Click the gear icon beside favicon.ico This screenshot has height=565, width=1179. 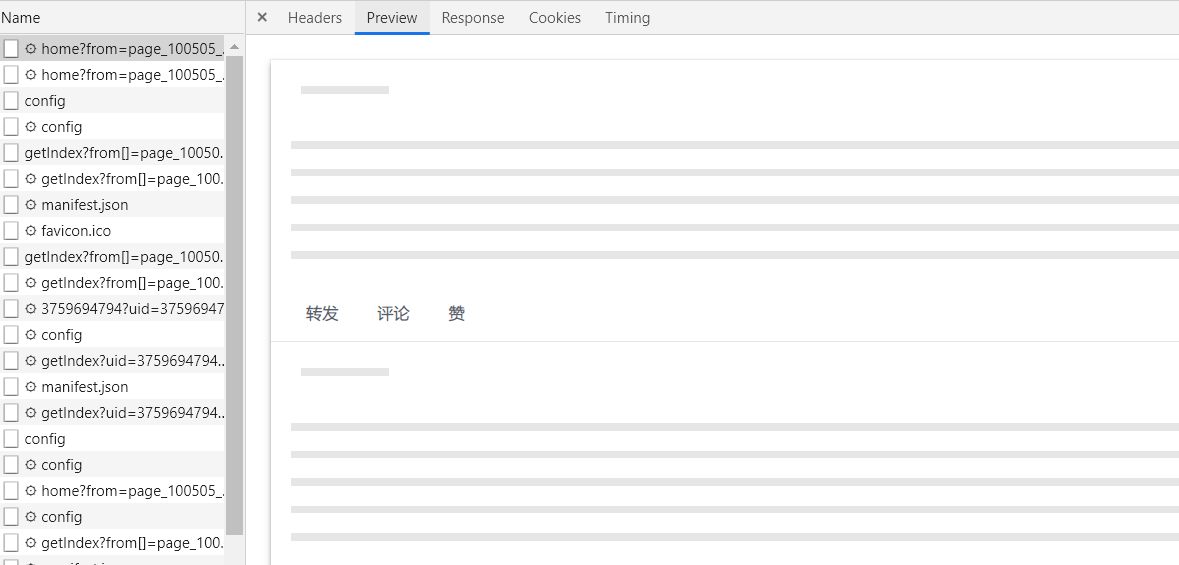(31, 230)
